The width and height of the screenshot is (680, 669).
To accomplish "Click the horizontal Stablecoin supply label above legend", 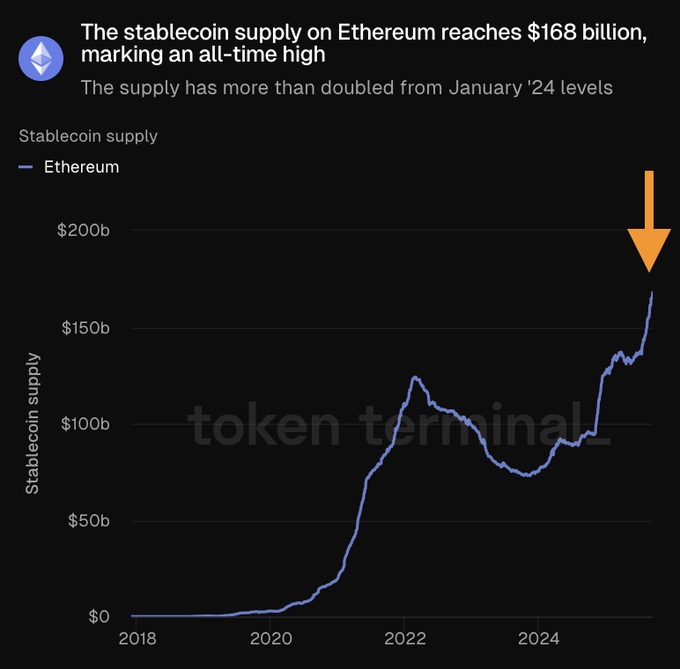I will 88,136.
